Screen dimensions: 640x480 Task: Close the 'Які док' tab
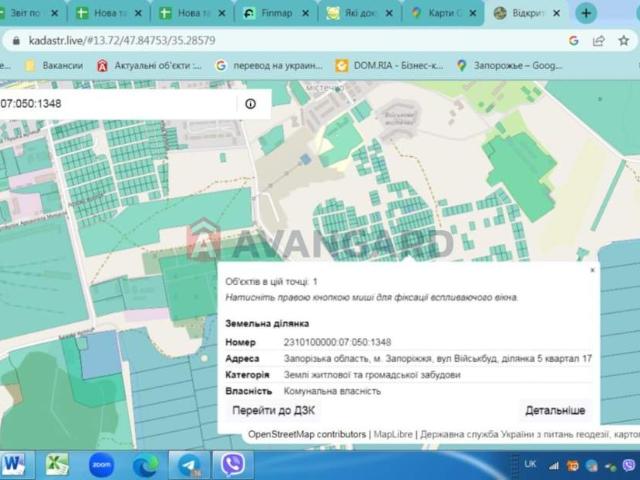click(x=389, y=13)
